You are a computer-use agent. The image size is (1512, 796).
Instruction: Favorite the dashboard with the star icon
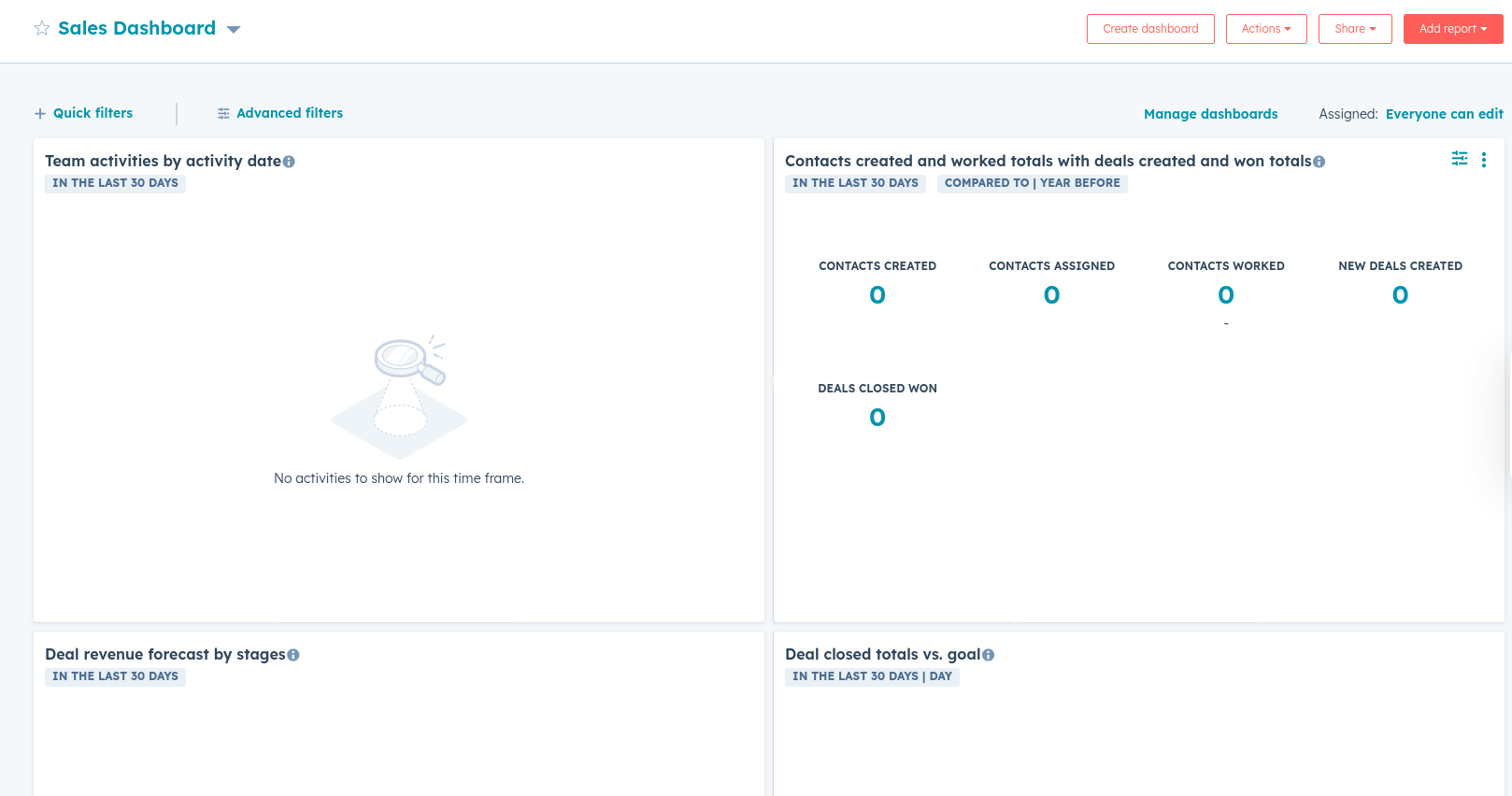(42, 28)
